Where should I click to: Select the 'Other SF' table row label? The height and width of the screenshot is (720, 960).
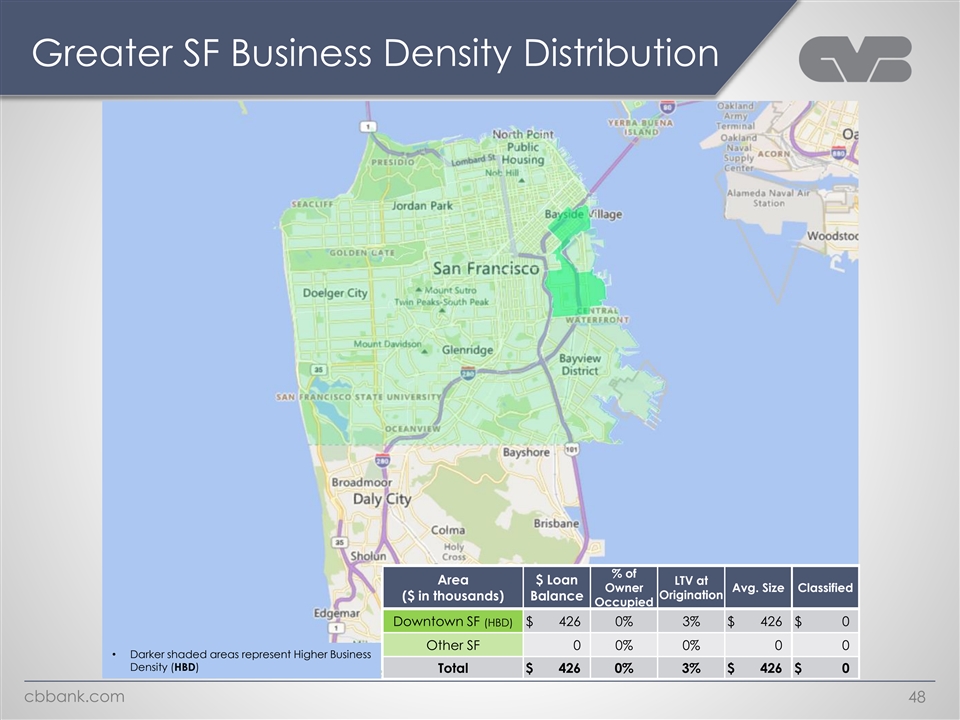tap(453, 645)
